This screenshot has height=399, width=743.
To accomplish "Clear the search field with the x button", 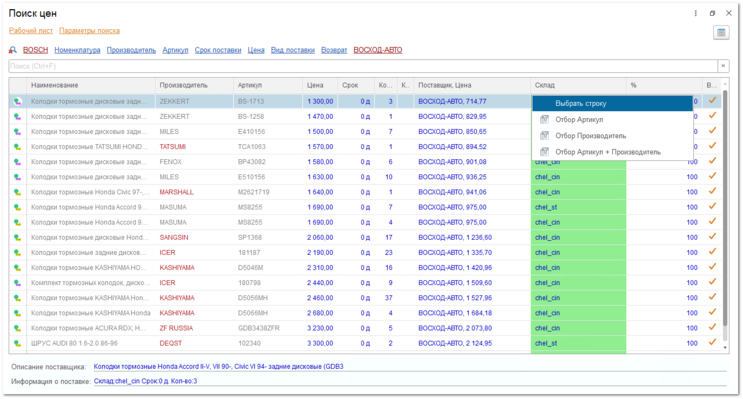I will tap(723, 66).
